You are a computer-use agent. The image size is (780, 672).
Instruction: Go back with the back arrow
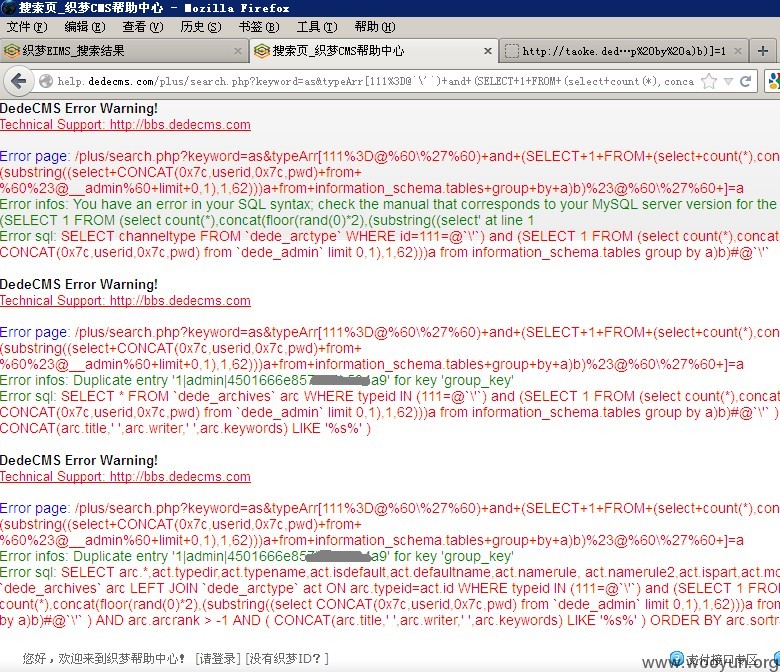click(x=18, y=81)
